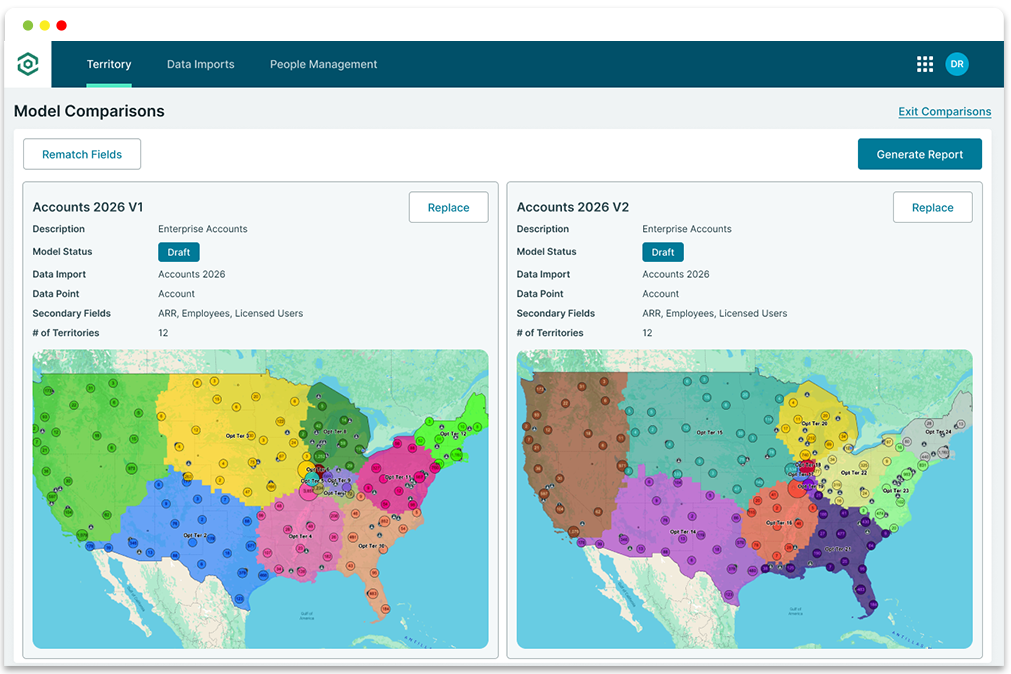
Task: Open the apps grid icon in the navigation bar
Action: (924, 63)
